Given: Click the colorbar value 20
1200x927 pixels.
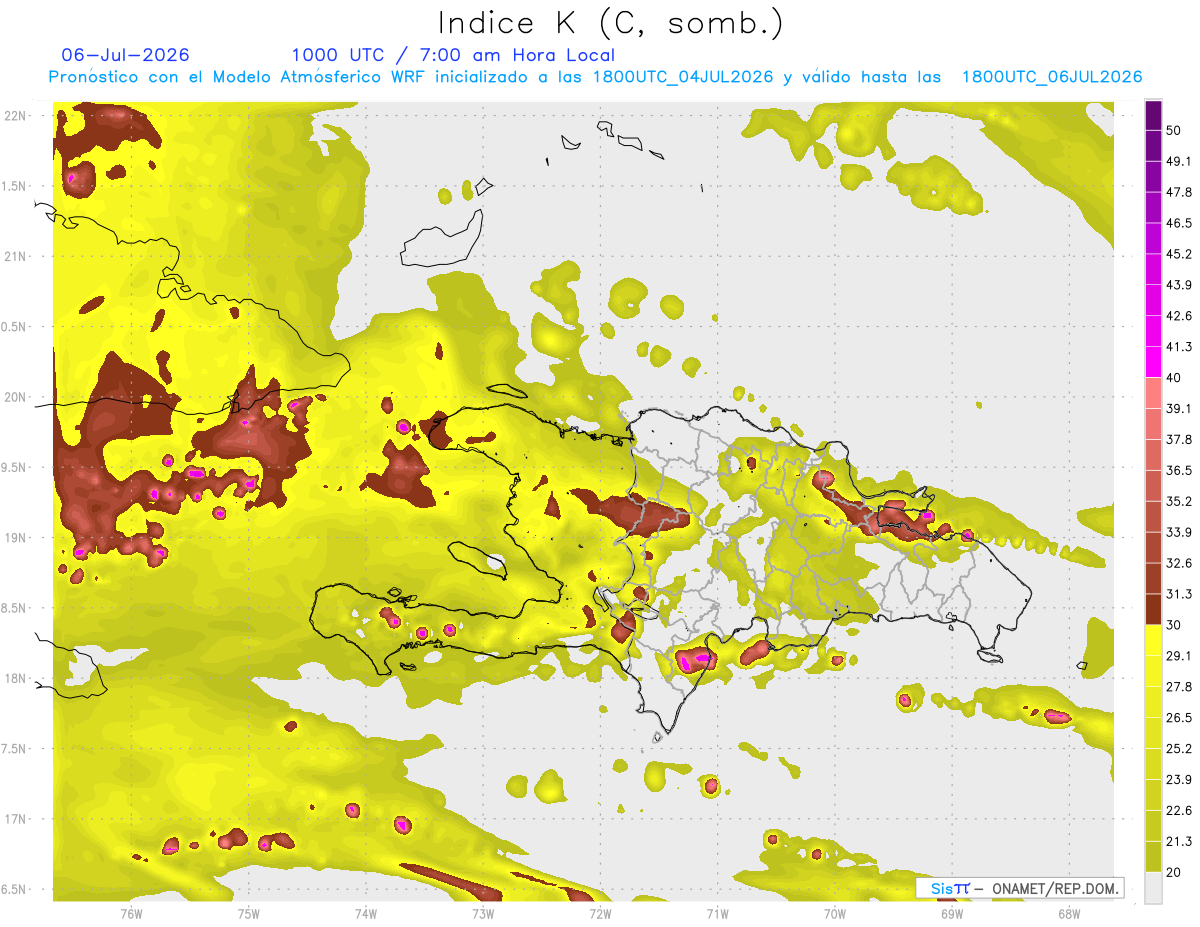Looking at the screenshot, I should pyautogui.click(x=1175, y=872).
